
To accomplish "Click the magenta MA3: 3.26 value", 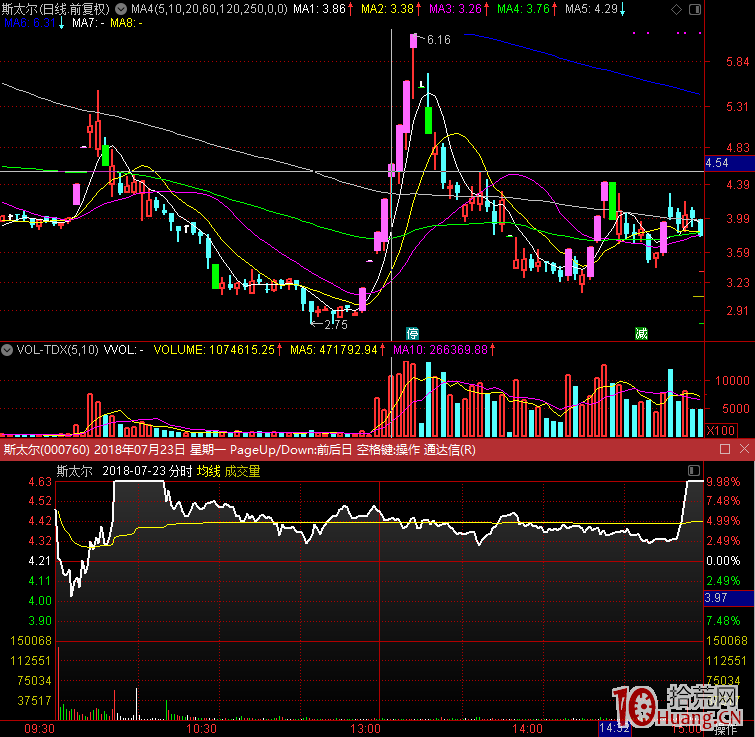I will (x=456, y=9).
